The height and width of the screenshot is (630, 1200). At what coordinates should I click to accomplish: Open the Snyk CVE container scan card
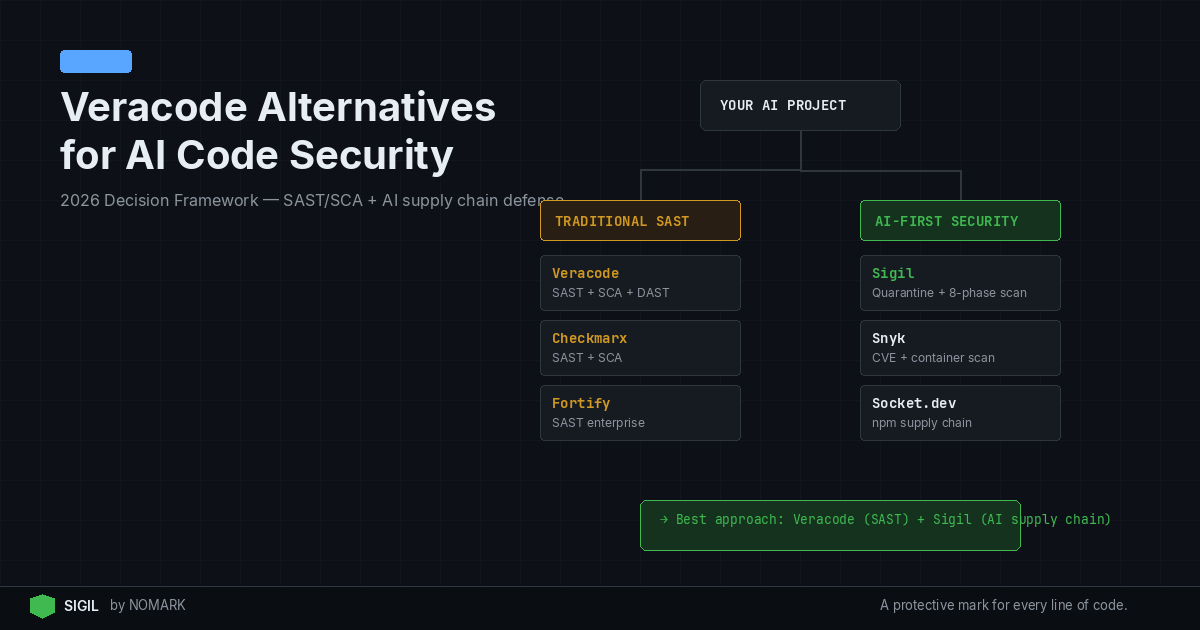tap(960, 348)
